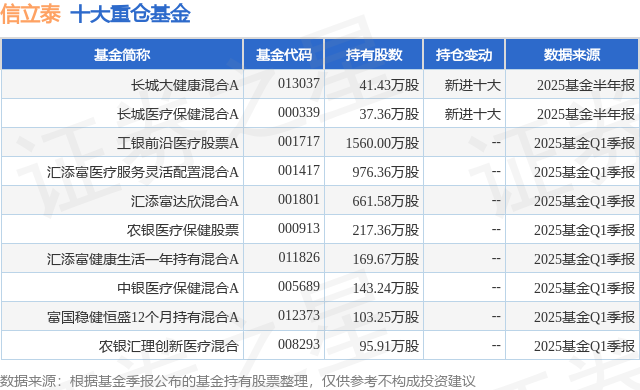Image resolution: width=640 pixels, height=390 pixels.
Task: Select the 持有股数 column header
Action: [x=374, y=54]
